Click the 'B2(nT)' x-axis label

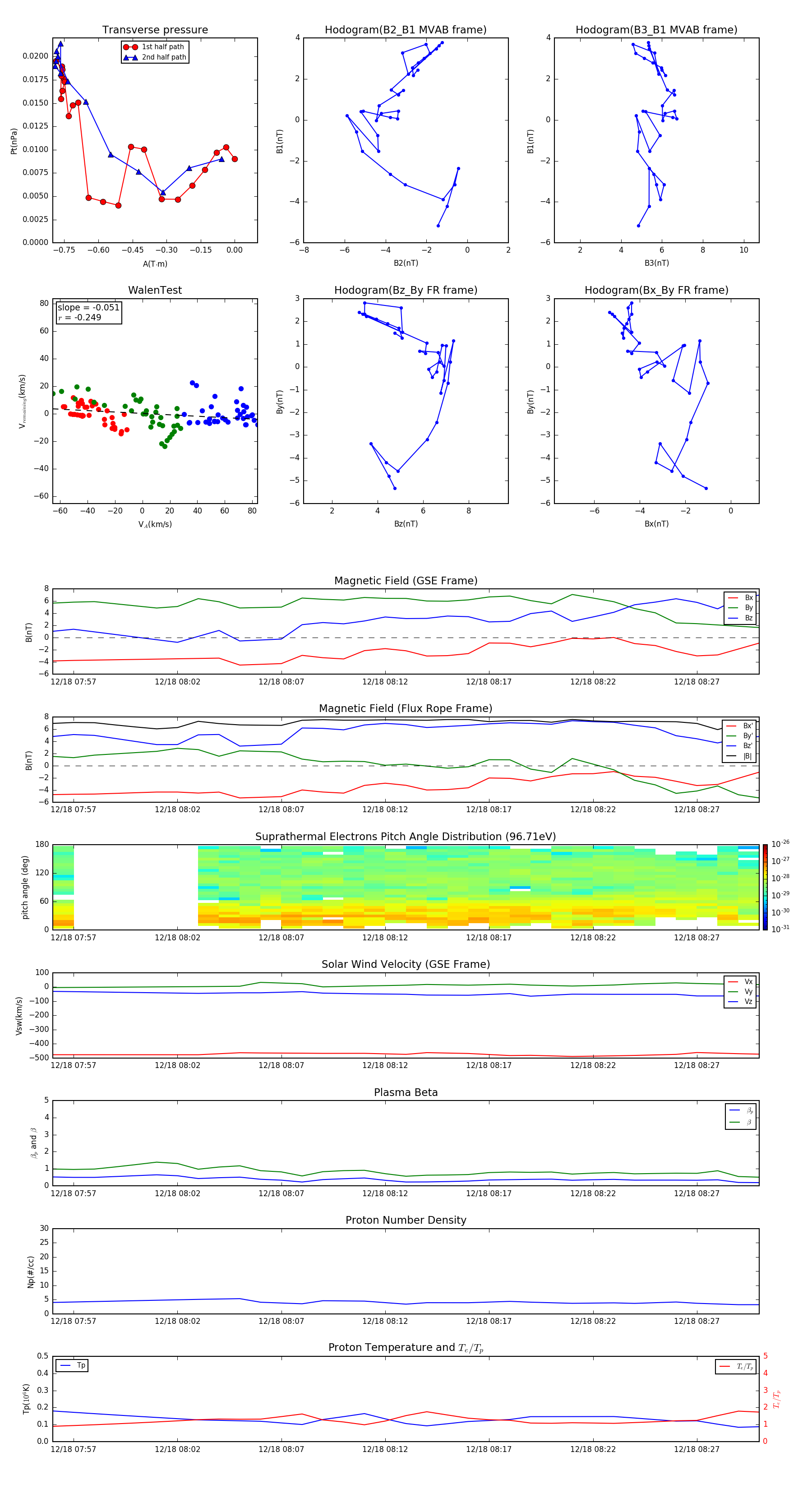point(406,263)
